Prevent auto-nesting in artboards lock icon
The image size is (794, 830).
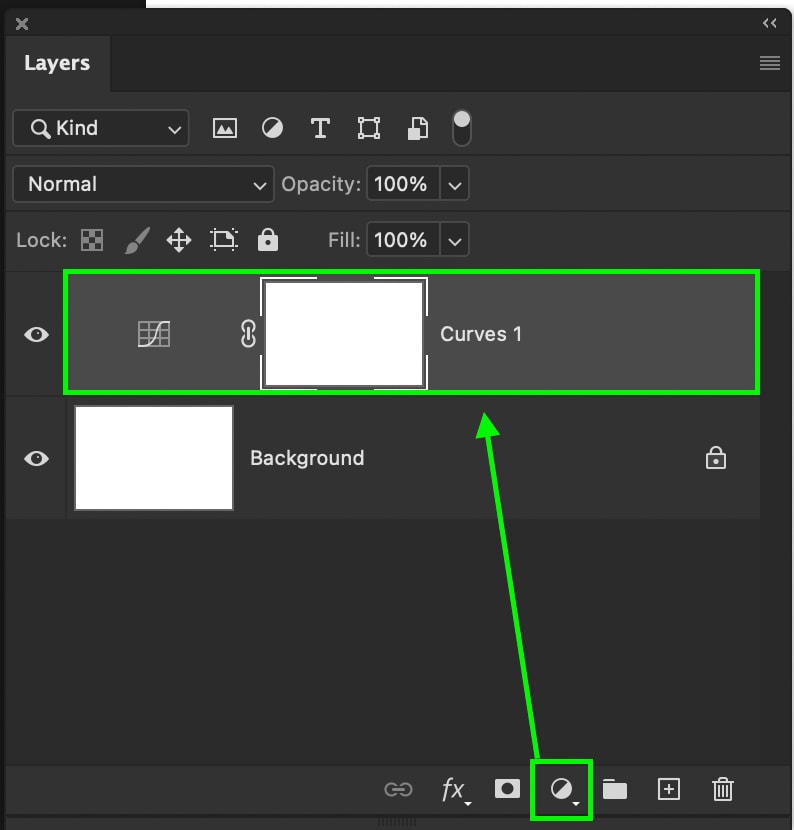[x=224, y=240]
